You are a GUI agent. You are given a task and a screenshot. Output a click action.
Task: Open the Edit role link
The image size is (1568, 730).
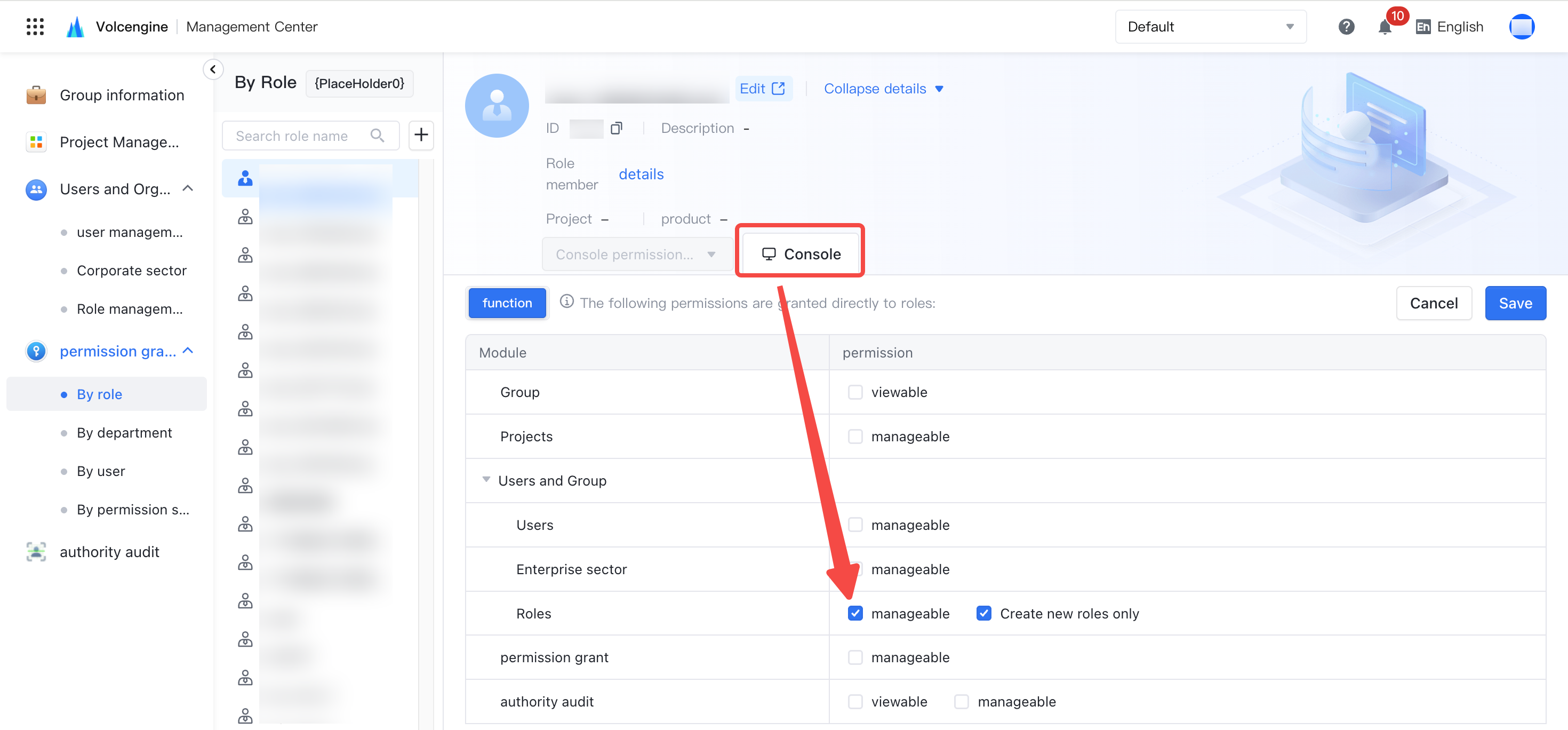pyautogui.click(x=763, y=89)
